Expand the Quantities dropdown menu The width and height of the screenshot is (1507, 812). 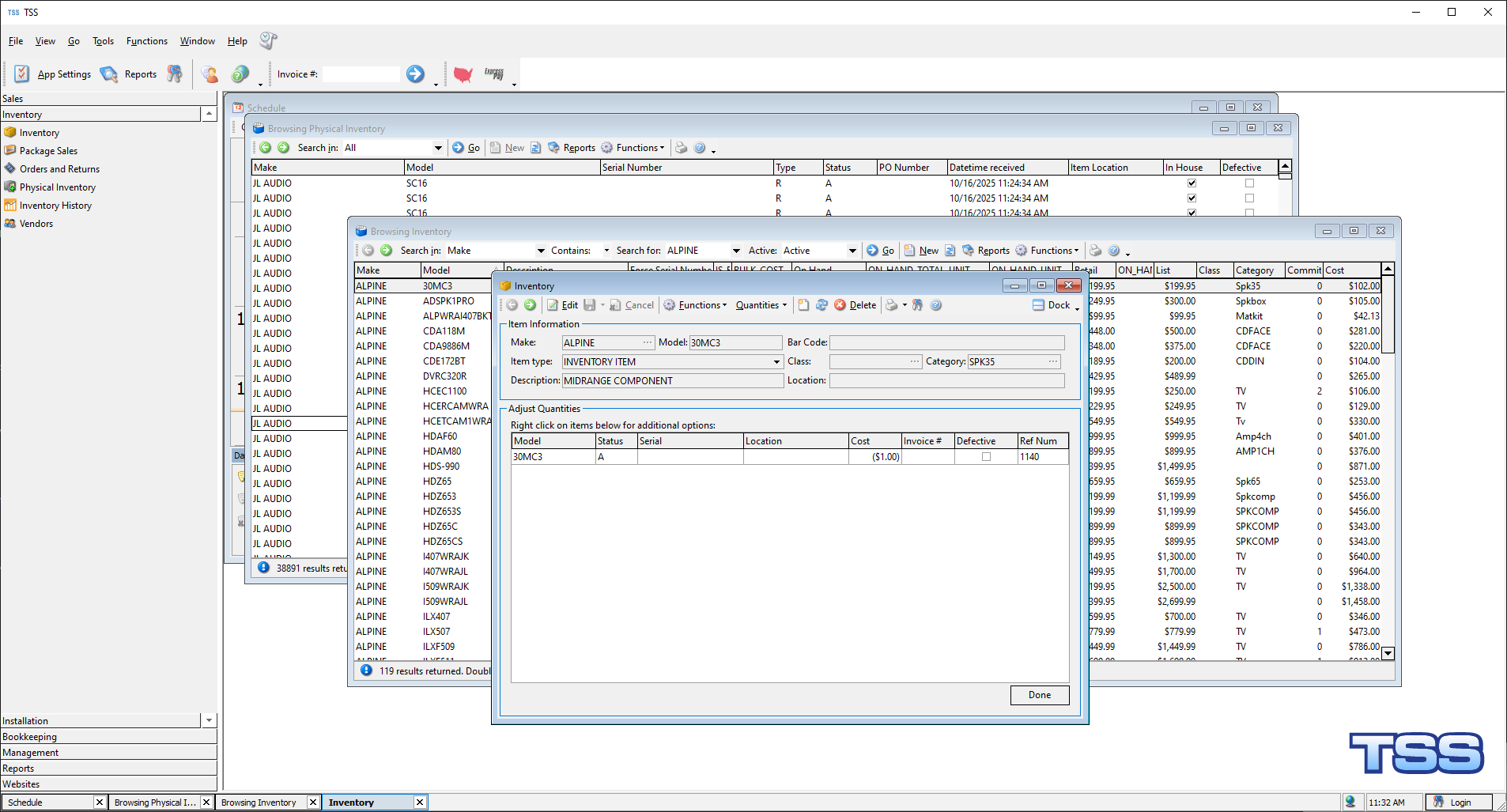point(761,305)
